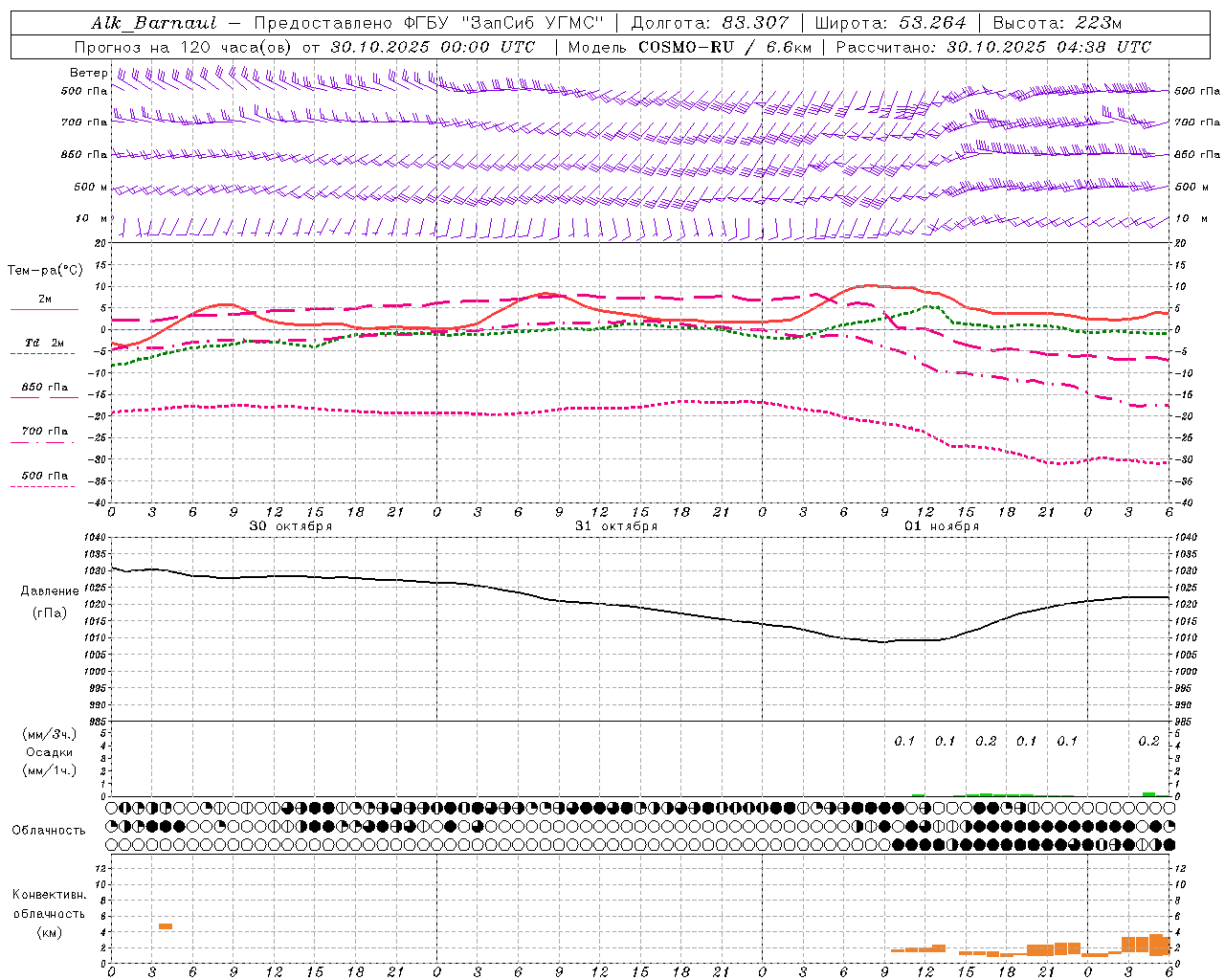Click the 'Ветер' wind panel label
Image resolution: width=1225 pixels, height=980 pixels.
(x=88, y=73)
